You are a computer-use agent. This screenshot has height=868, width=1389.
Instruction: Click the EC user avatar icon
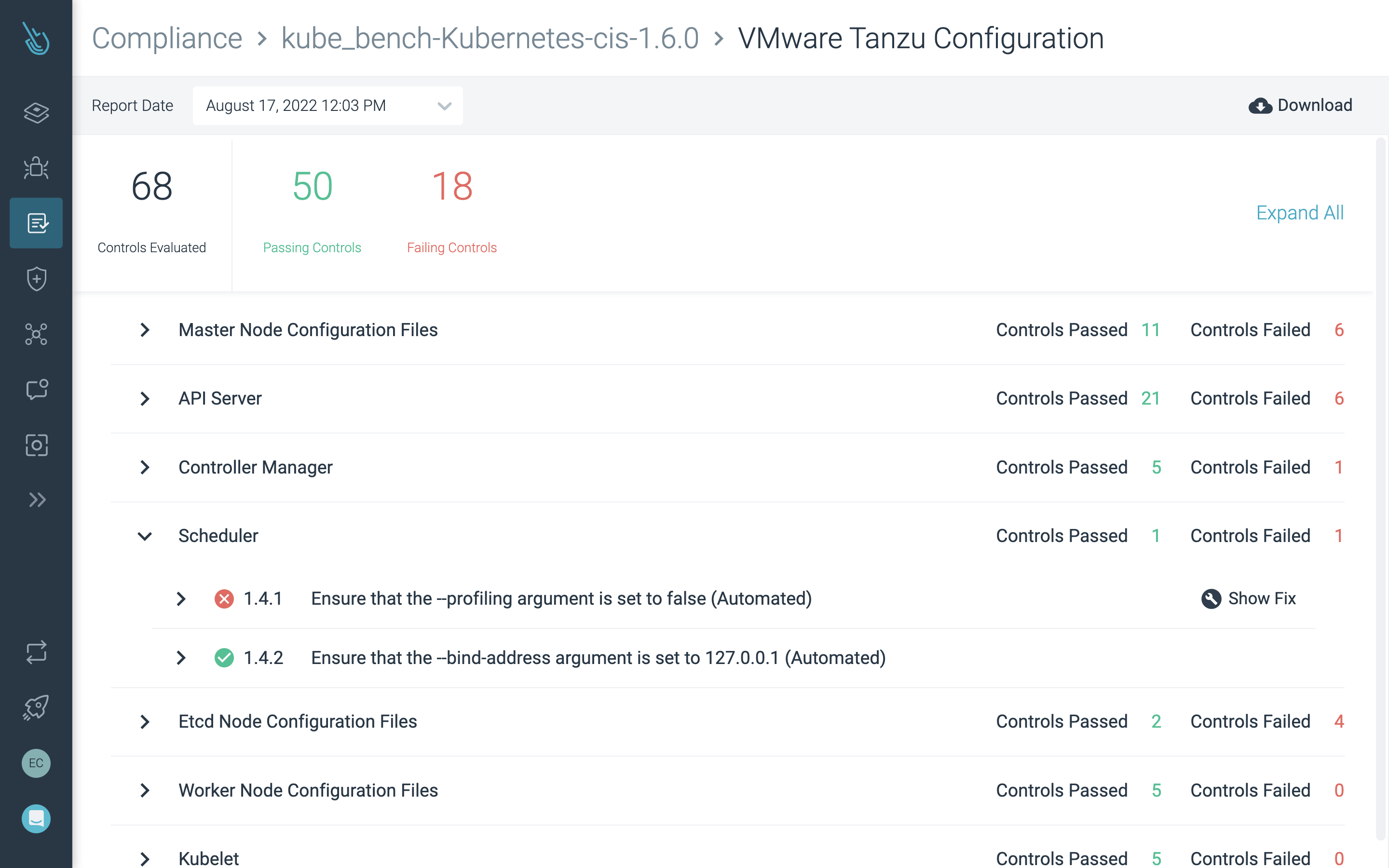click(36, 763)
